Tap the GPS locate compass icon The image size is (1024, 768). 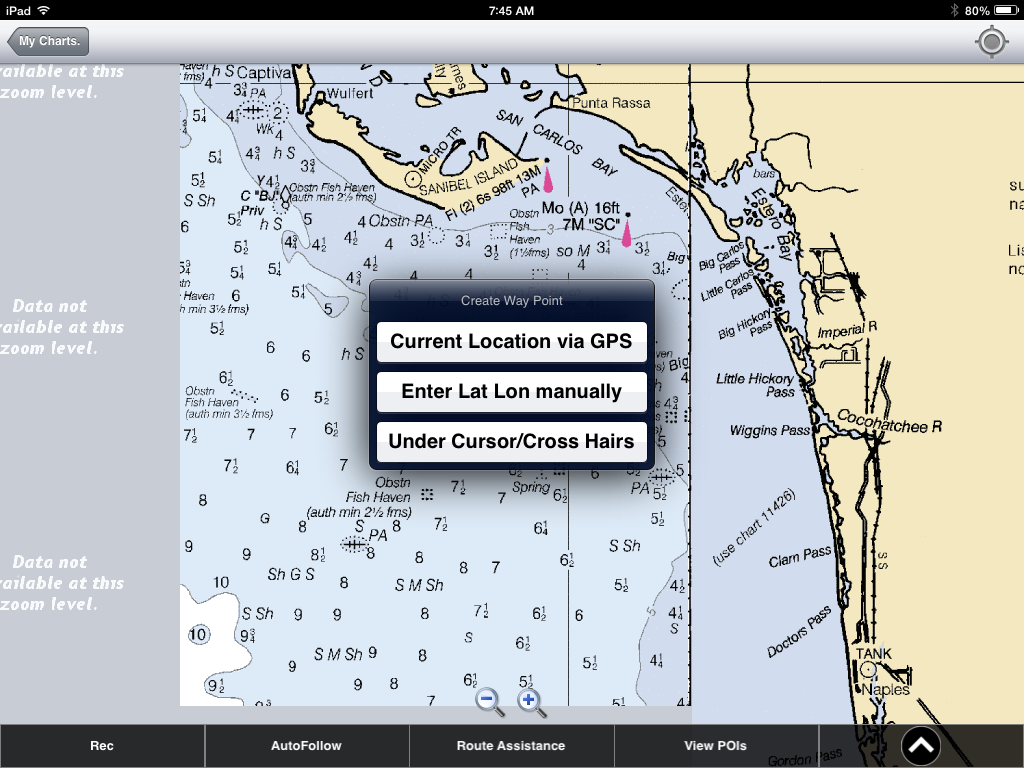pyautogui.click(x=991, y=42)
